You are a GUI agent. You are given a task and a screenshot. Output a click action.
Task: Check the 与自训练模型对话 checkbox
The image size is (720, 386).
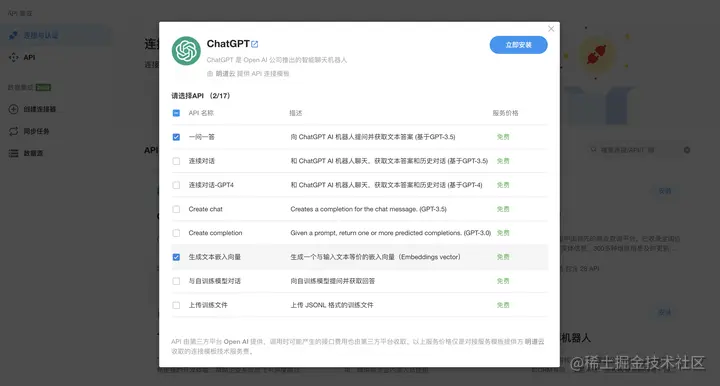click(176, 281)
